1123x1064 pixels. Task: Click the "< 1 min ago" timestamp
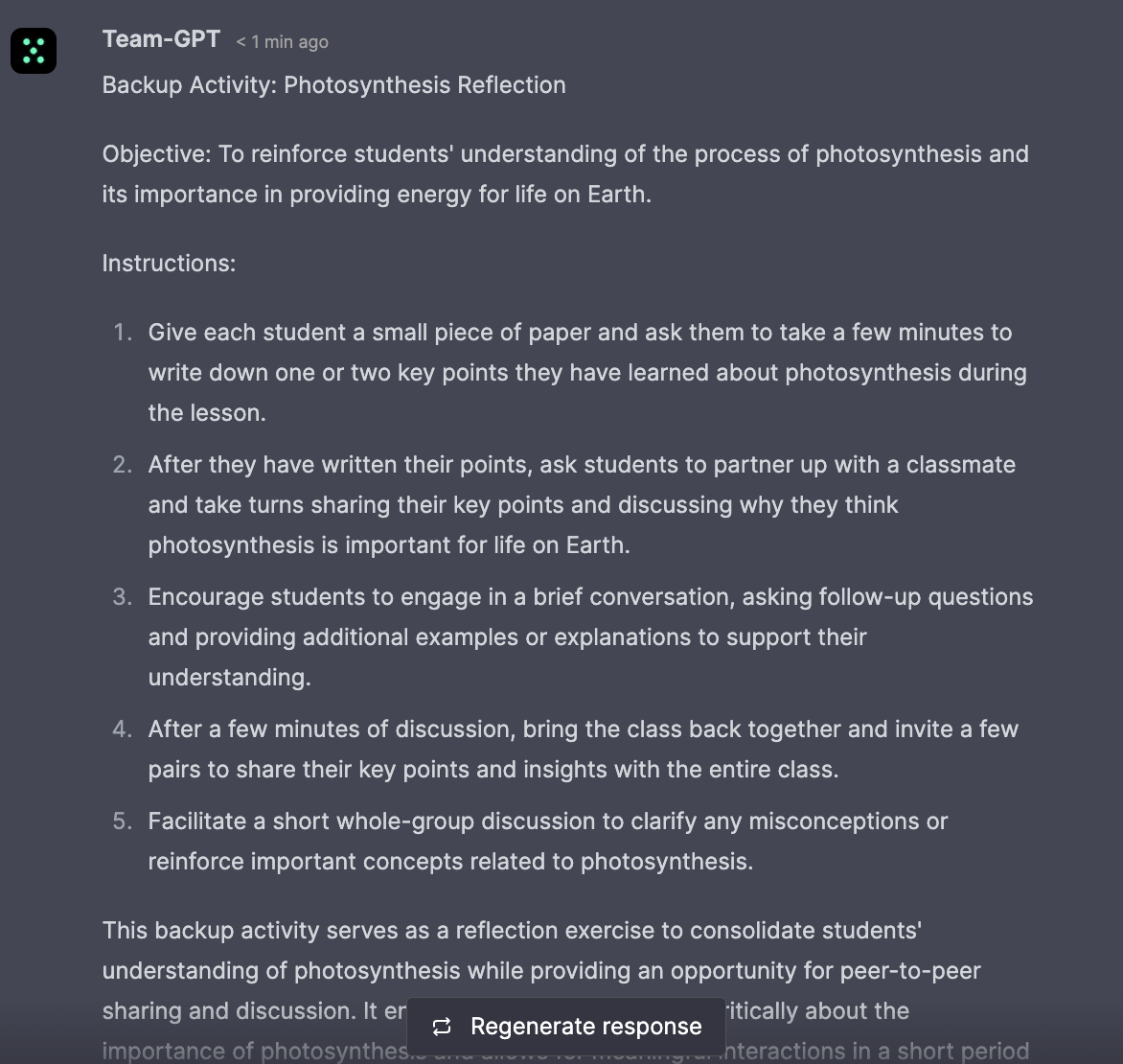click(282, 42)
